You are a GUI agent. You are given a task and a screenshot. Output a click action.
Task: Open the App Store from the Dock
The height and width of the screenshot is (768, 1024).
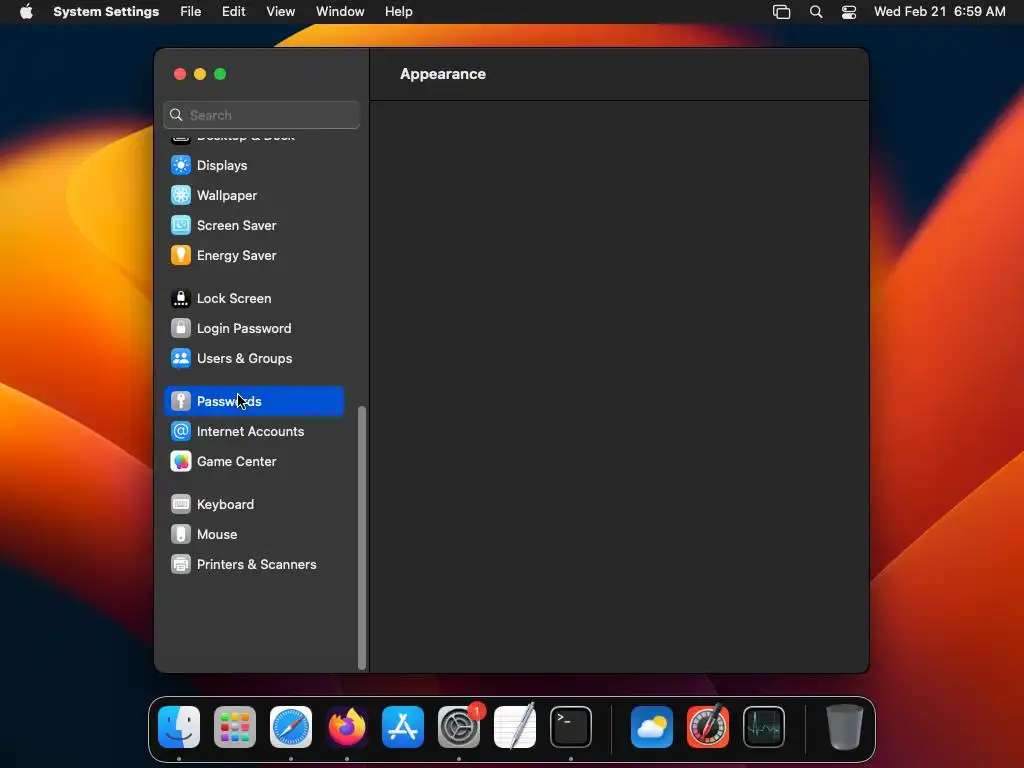403,727
